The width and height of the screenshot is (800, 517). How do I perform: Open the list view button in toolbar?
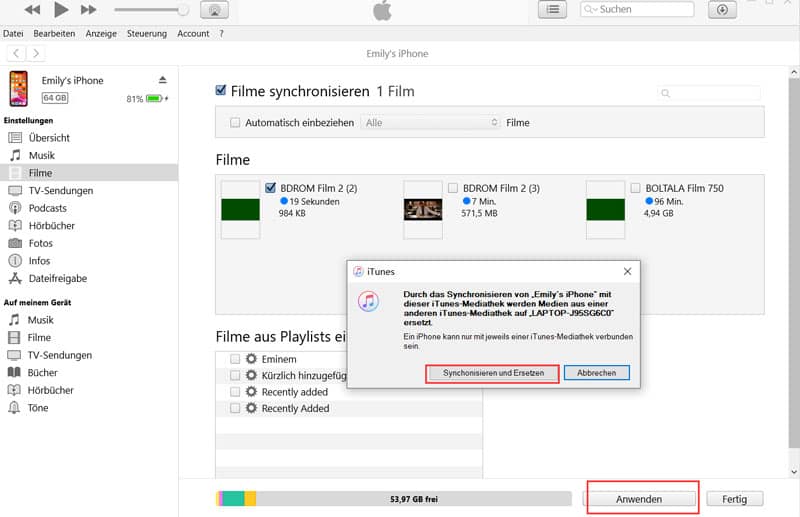(552, 9)
